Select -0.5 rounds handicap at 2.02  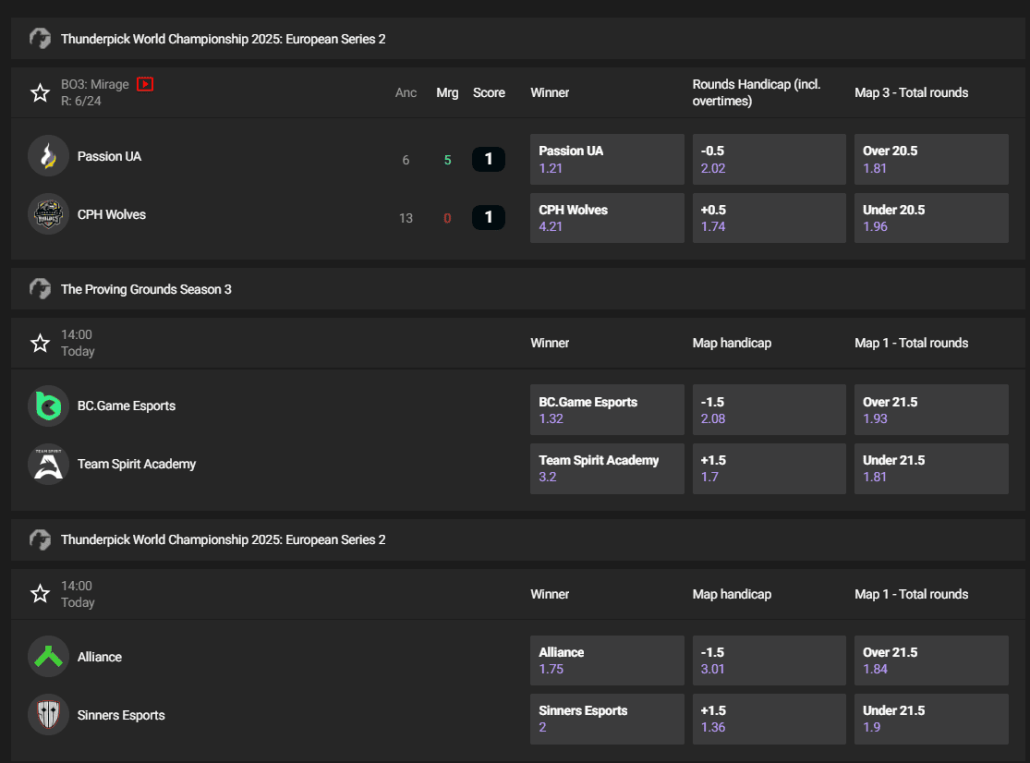tap(769, 160)
